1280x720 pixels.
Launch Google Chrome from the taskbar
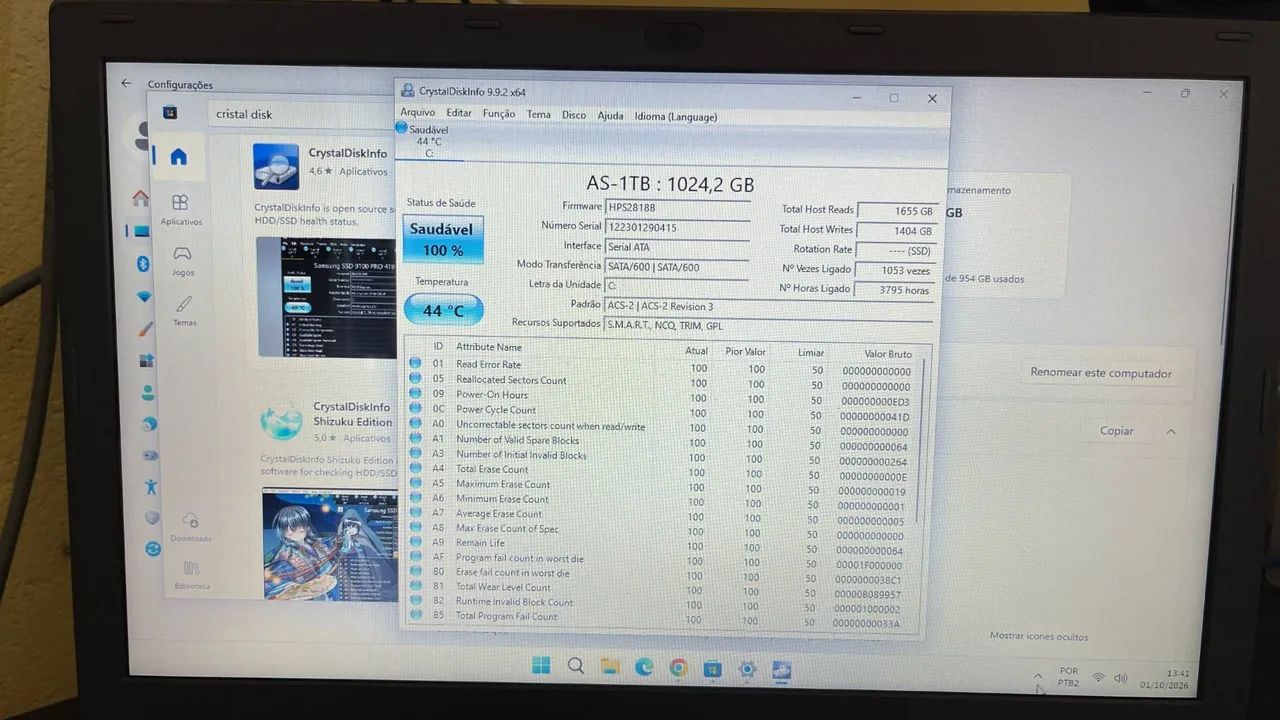click(678, 668)
